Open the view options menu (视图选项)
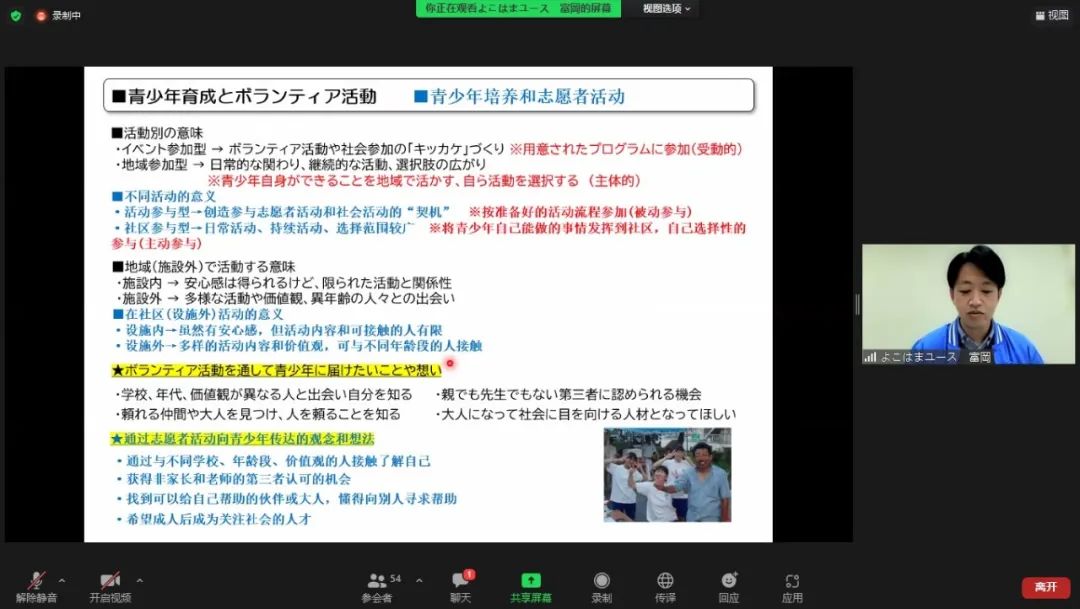This screenshot has height=609, width=1080. click(666, 8)
